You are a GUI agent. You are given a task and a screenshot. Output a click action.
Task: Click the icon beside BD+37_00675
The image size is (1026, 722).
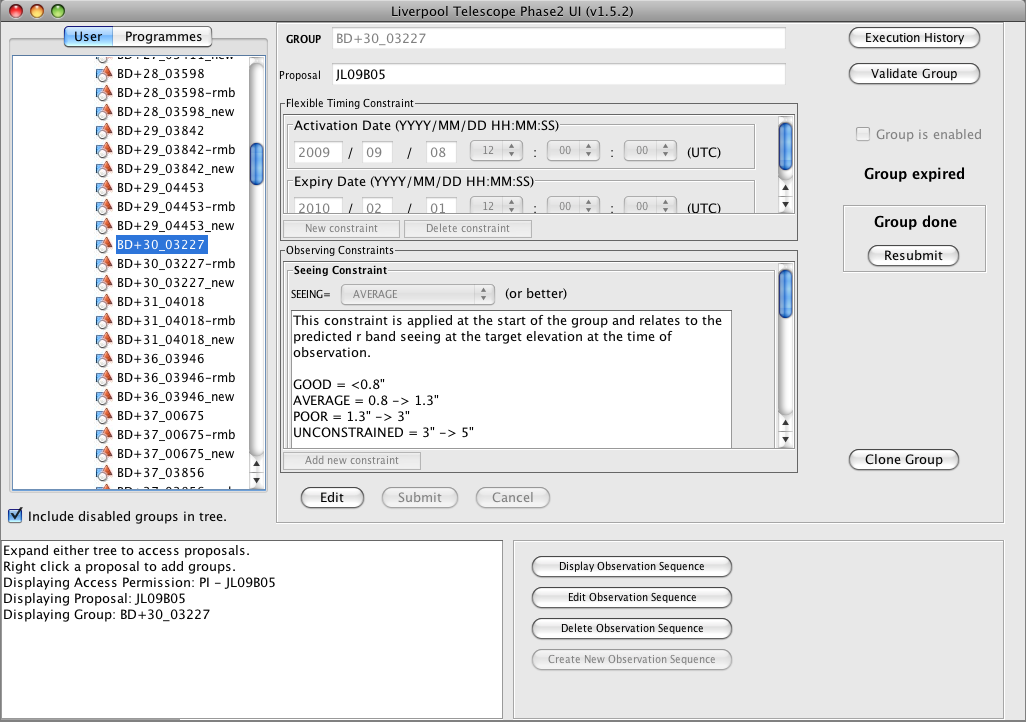[x=103, y=415]
